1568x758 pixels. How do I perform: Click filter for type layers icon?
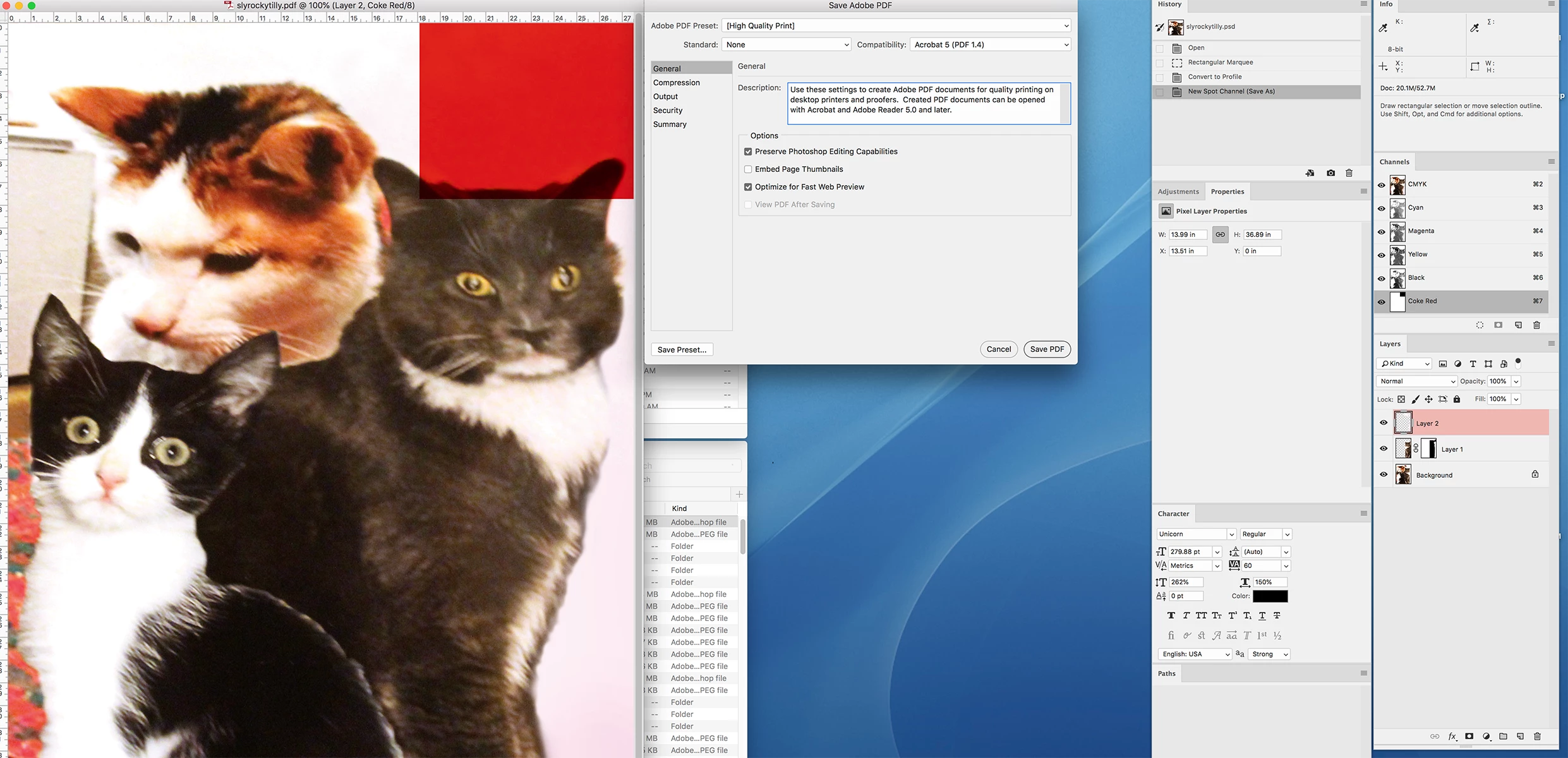[1473, 364]
